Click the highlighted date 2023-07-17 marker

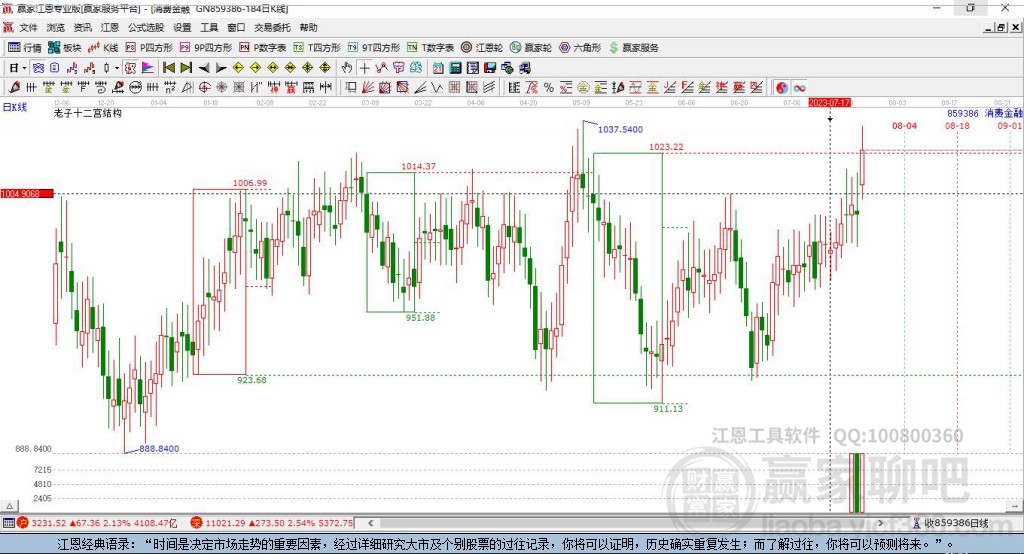point(829,103)
